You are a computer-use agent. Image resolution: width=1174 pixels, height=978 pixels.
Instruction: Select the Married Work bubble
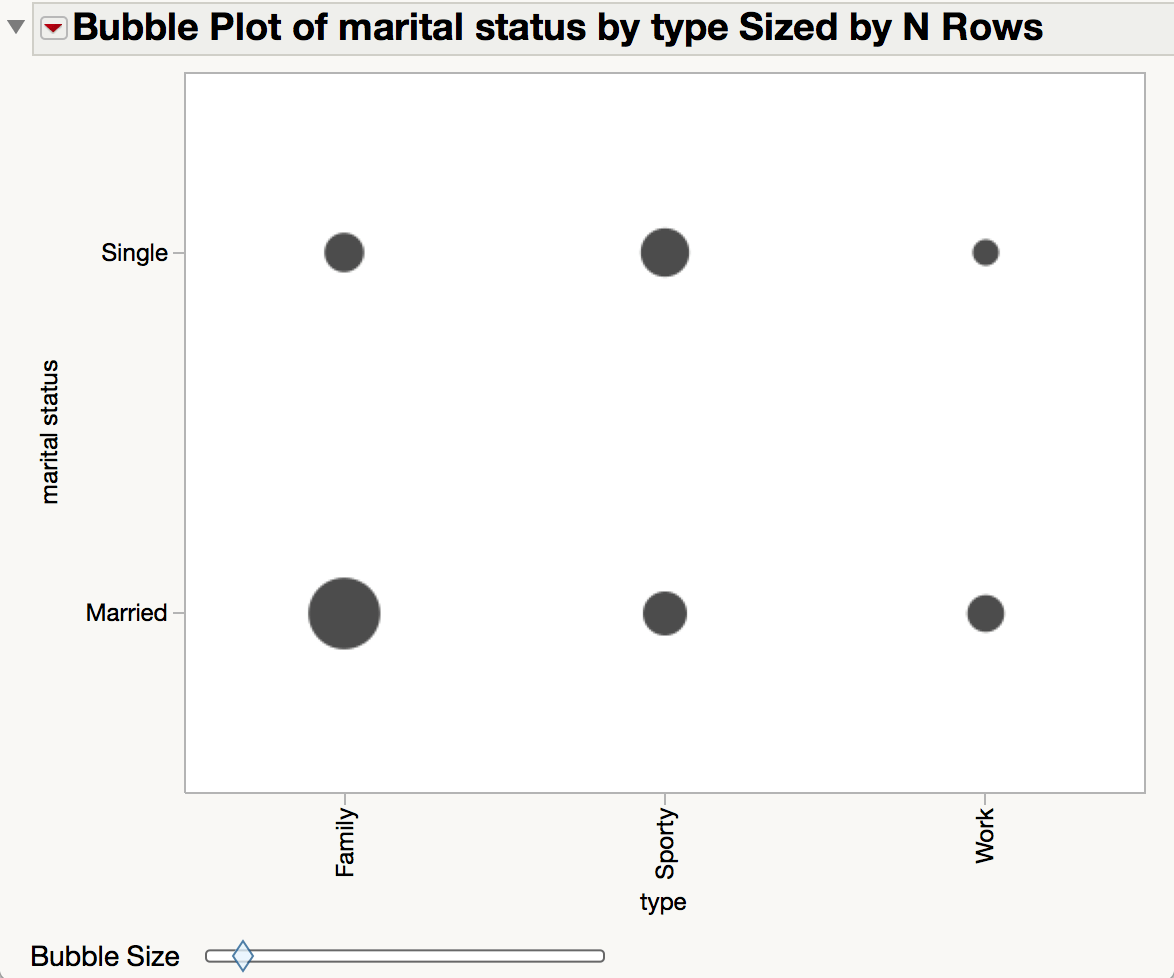985,613
